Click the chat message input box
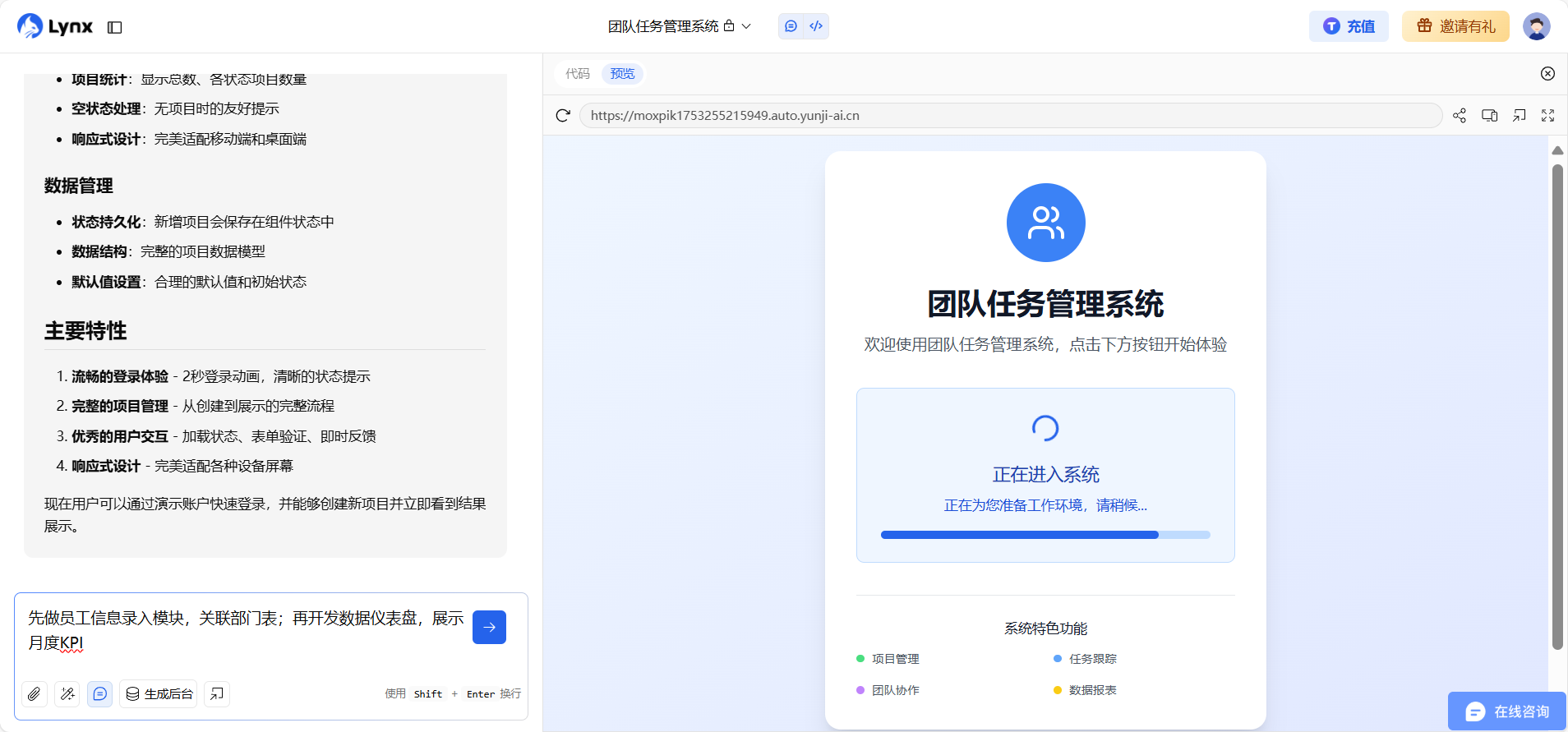This screenshot has width=1568, height=732. [x=247, y=630]
